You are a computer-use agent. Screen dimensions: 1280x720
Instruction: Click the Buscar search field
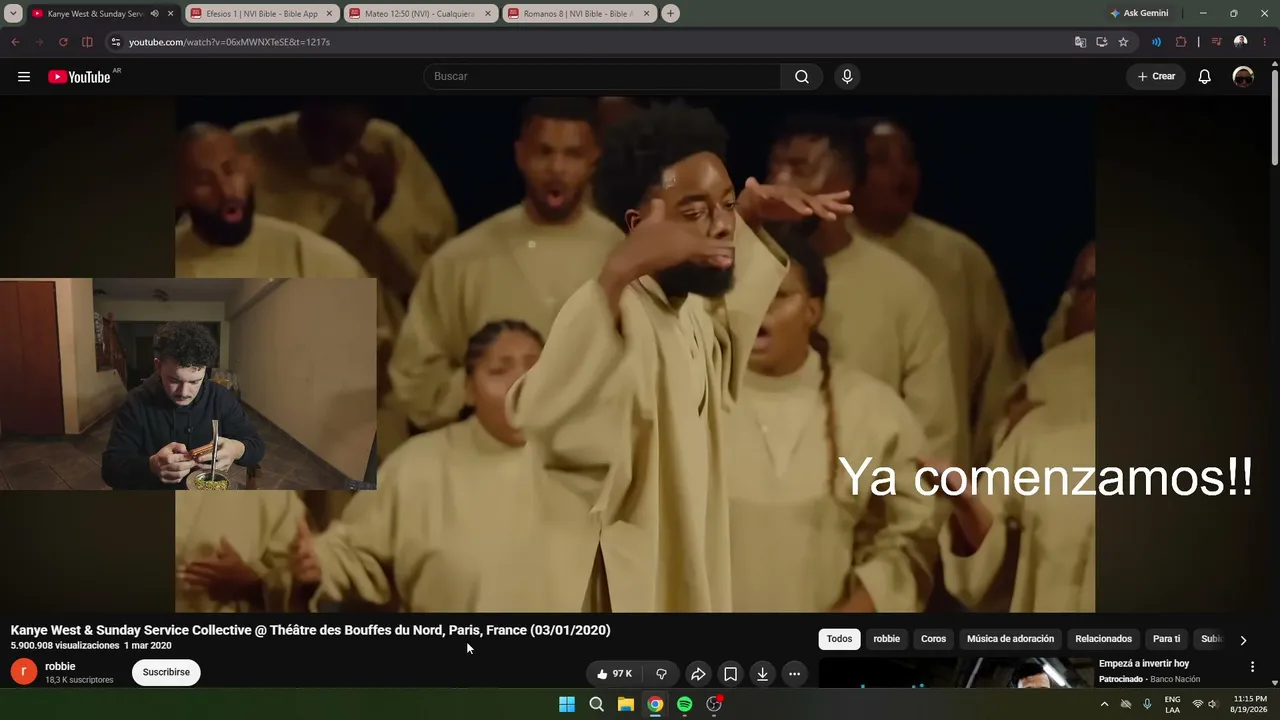[x=603, y=77]
